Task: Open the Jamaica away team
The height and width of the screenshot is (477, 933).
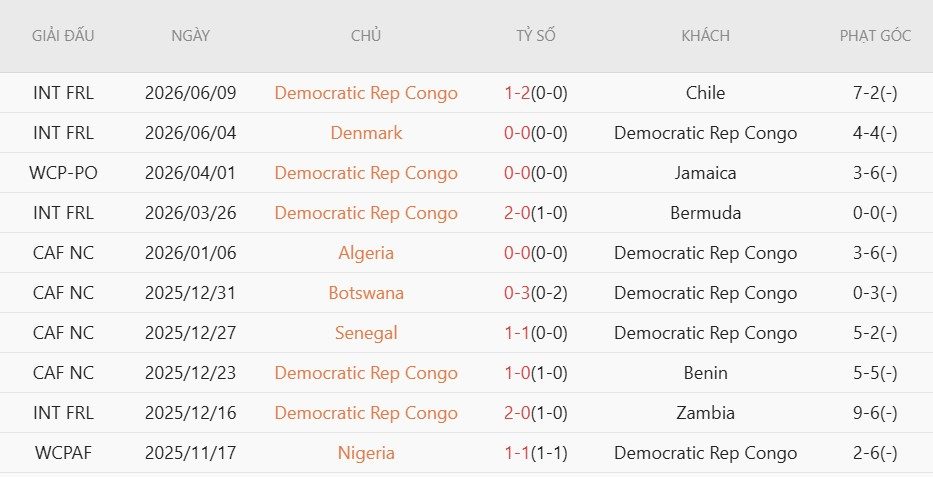Action: click(x=705, y=172)
